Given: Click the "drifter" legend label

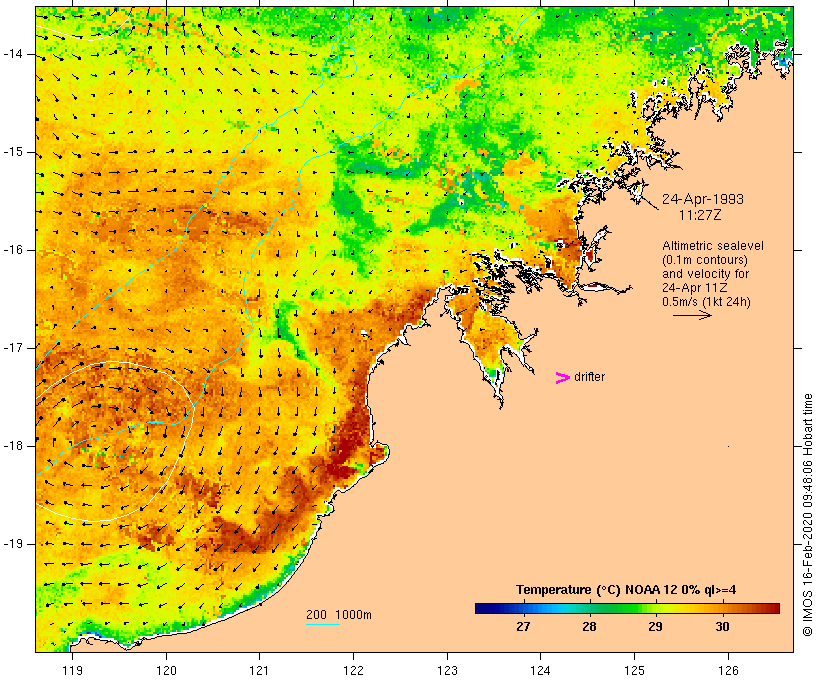Looking at the screenshot, I should [x=589, y=377].
